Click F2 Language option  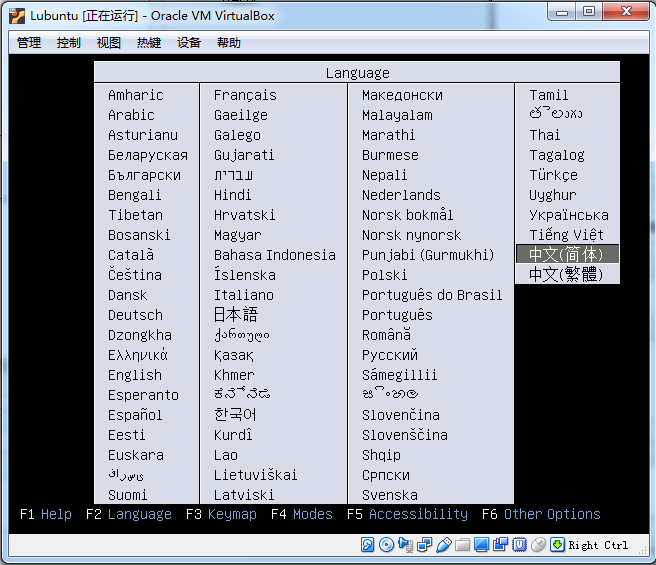(x=129, y=514)
